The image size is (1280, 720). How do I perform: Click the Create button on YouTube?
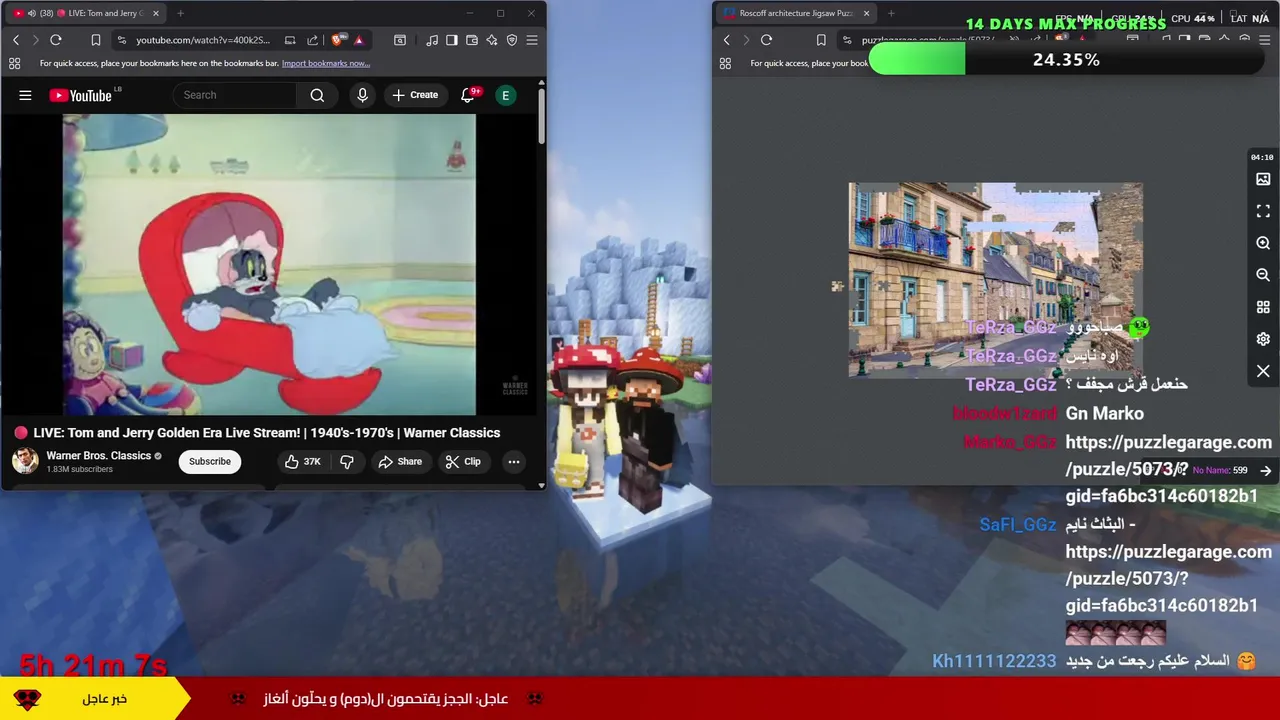(415, 95)
